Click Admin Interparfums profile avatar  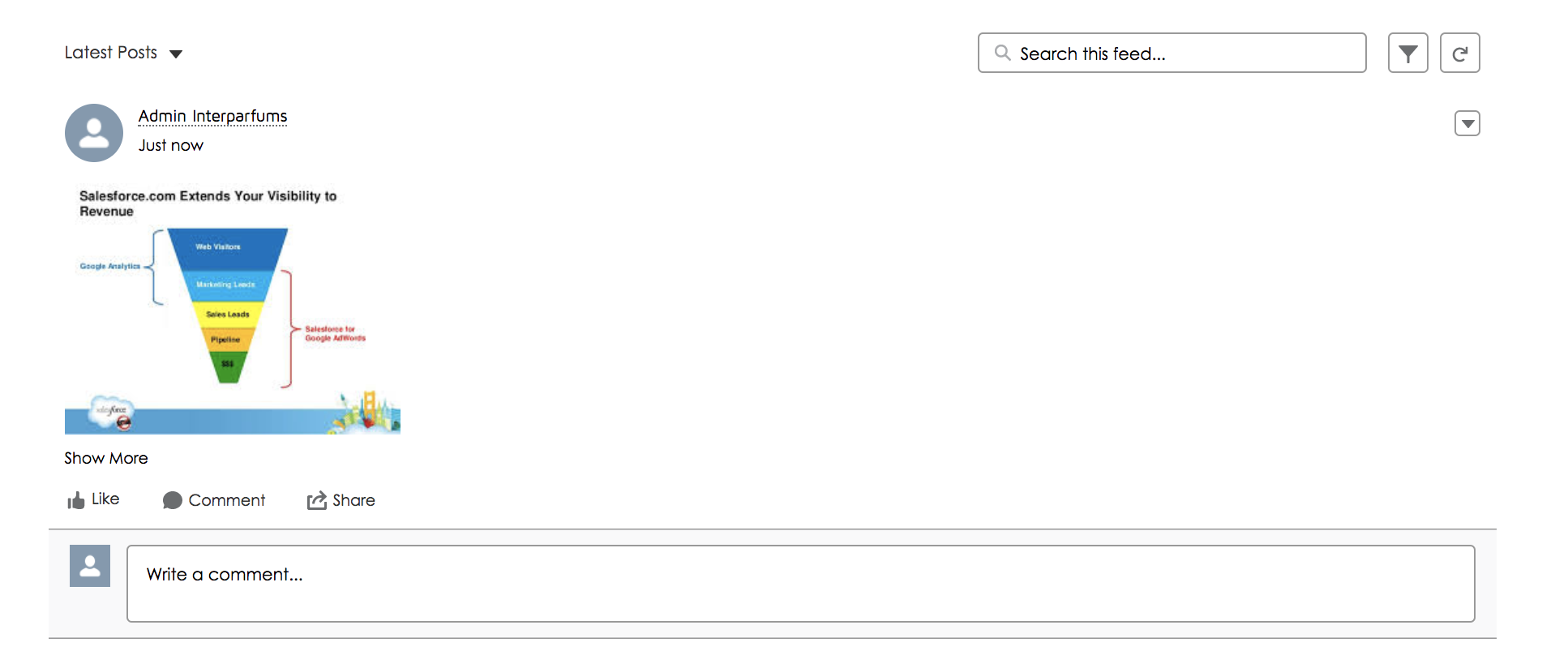94,133
